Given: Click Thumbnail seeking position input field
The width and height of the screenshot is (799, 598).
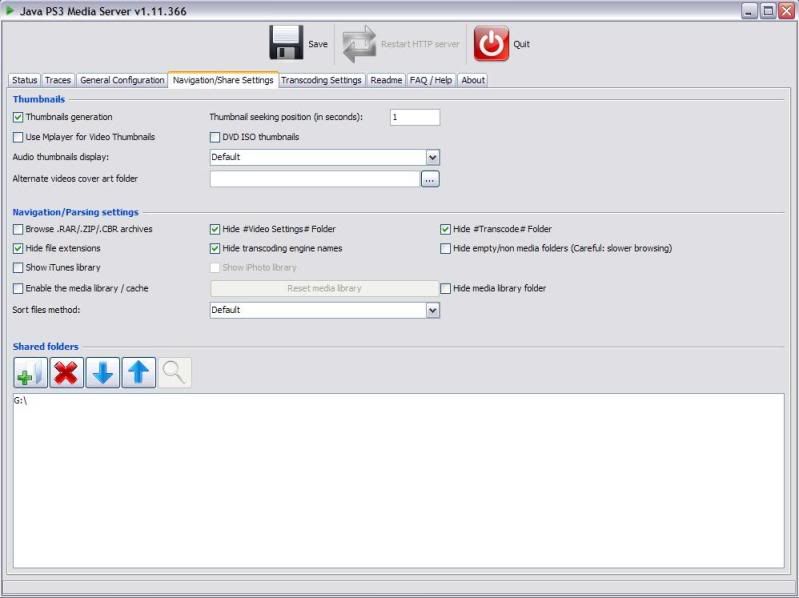Looking at the screenshot, I should (x=415, y=117).
